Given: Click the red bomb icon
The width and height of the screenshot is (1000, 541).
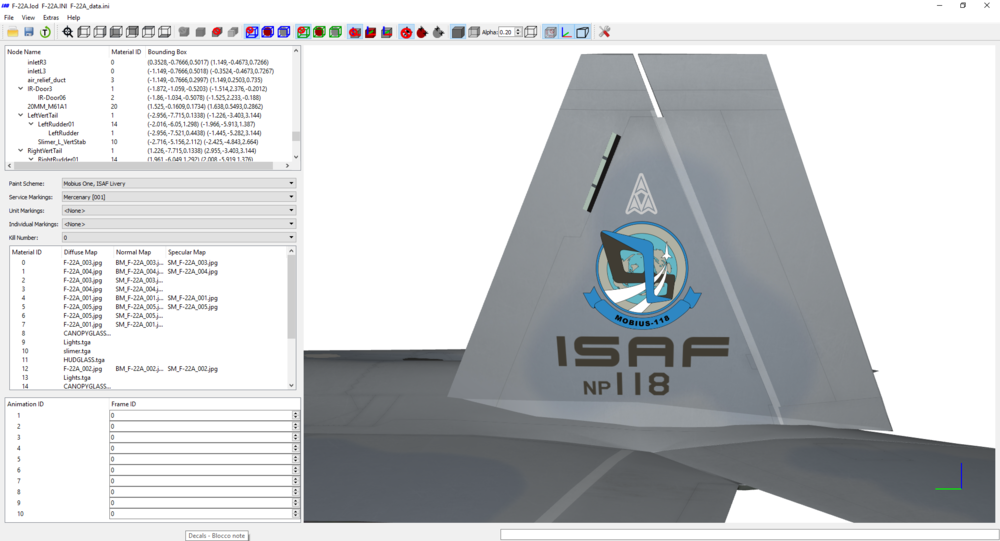Looking at the screenshot, I should (422, 32).
